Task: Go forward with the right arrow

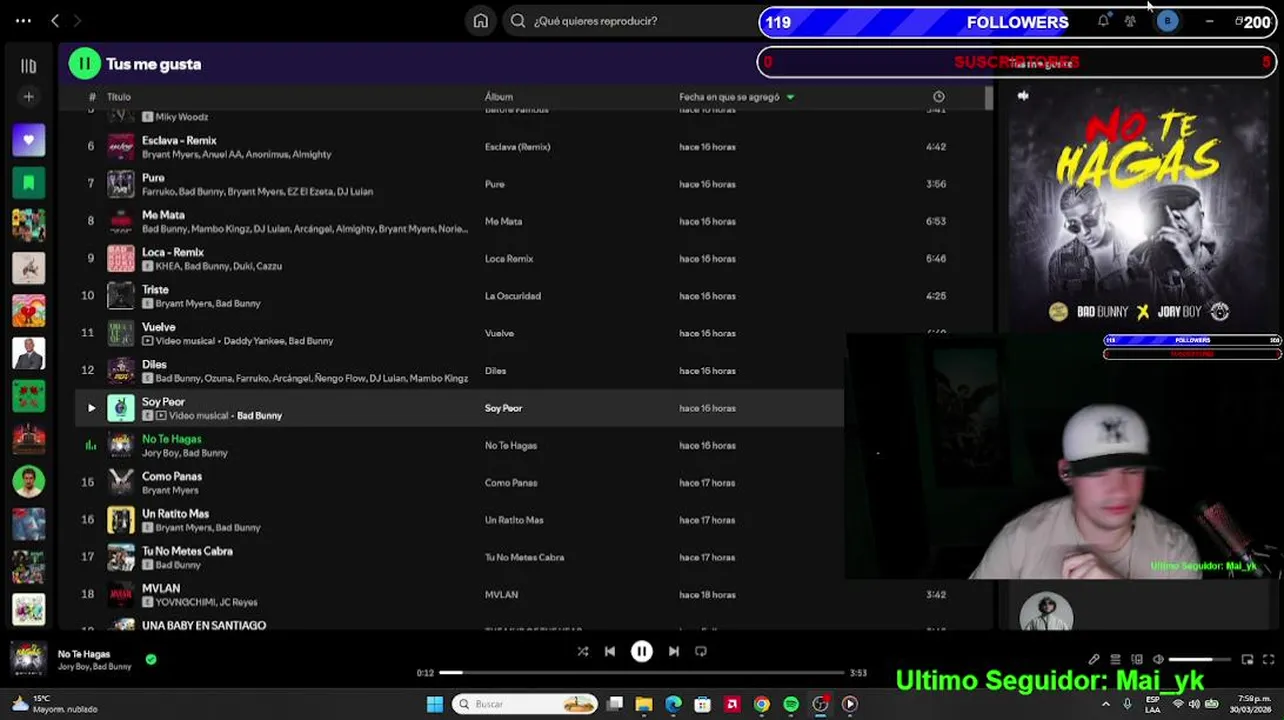Action: point(77,20)
